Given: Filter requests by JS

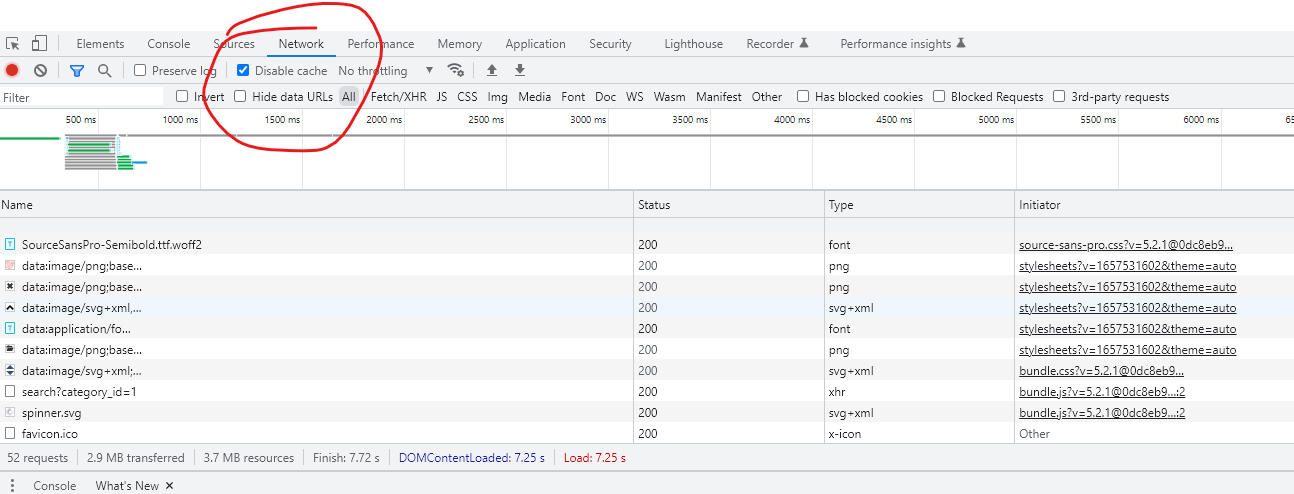Looking at the screenshot, I should 442,97.
